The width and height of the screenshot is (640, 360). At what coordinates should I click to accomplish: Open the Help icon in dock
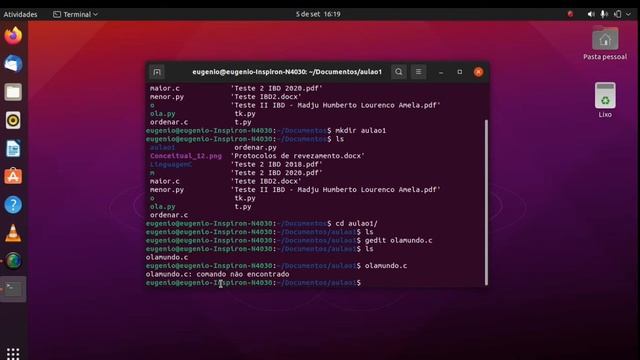tap(13, 205)
